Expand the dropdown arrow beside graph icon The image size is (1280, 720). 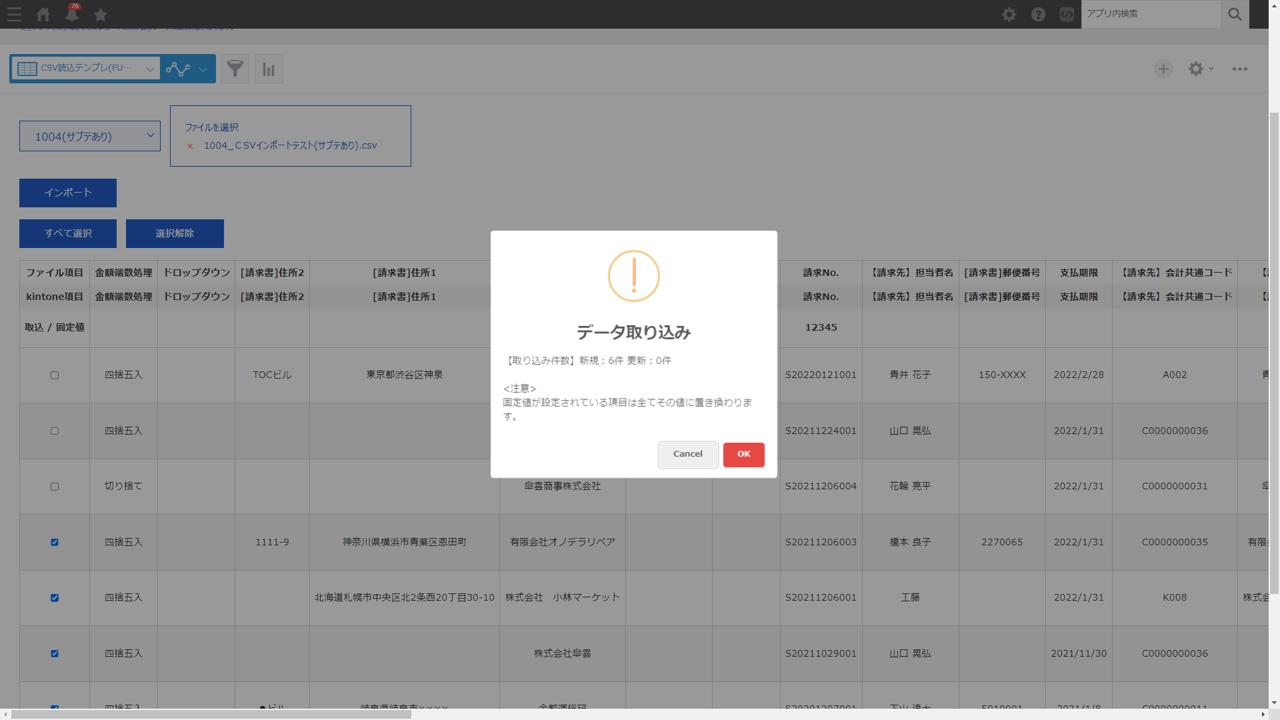[x=203, y=69]
